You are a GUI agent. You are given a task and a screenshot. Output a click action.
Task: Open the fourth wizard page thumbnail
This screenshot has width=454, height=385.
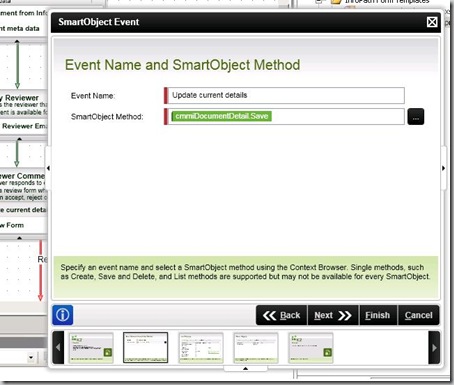(x=256, y=348)
